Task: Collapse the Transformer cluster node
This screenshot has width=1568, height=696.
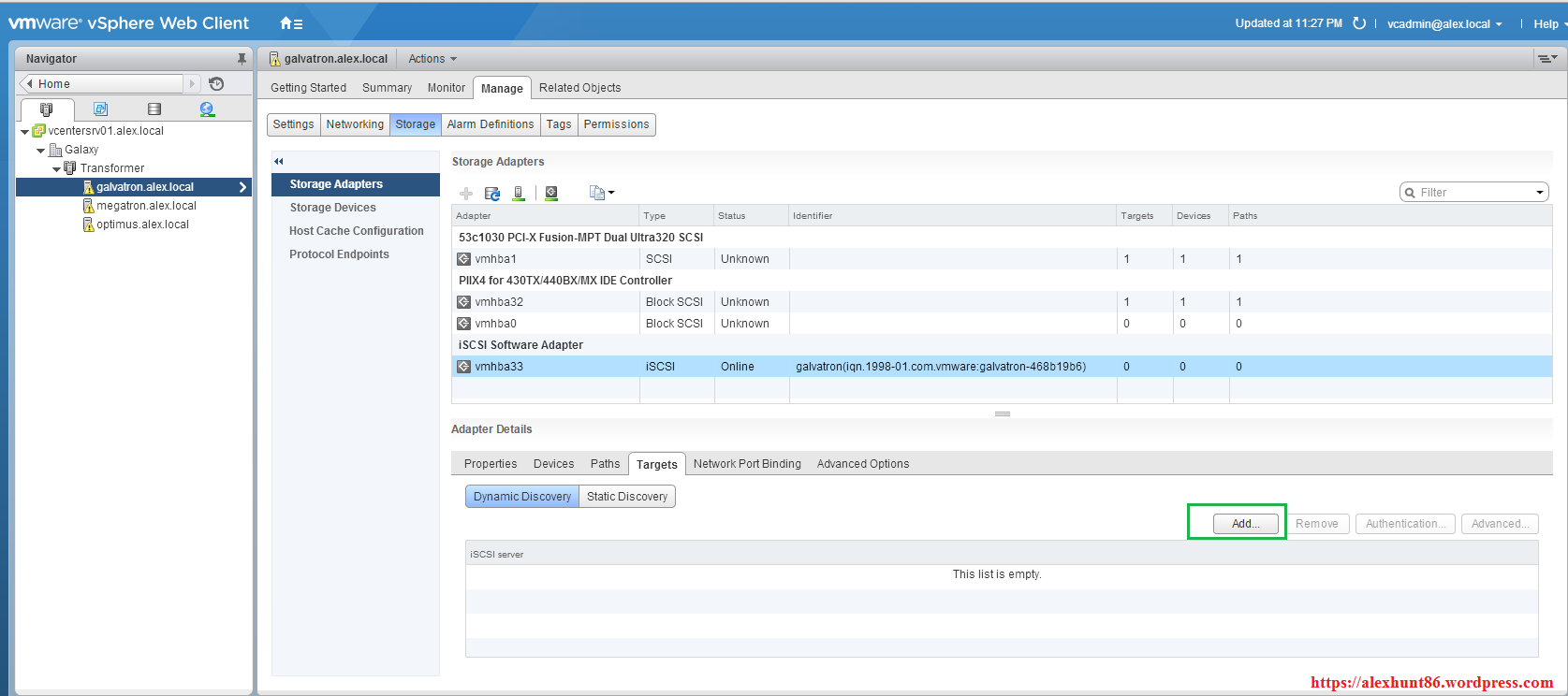Action: 57,169
